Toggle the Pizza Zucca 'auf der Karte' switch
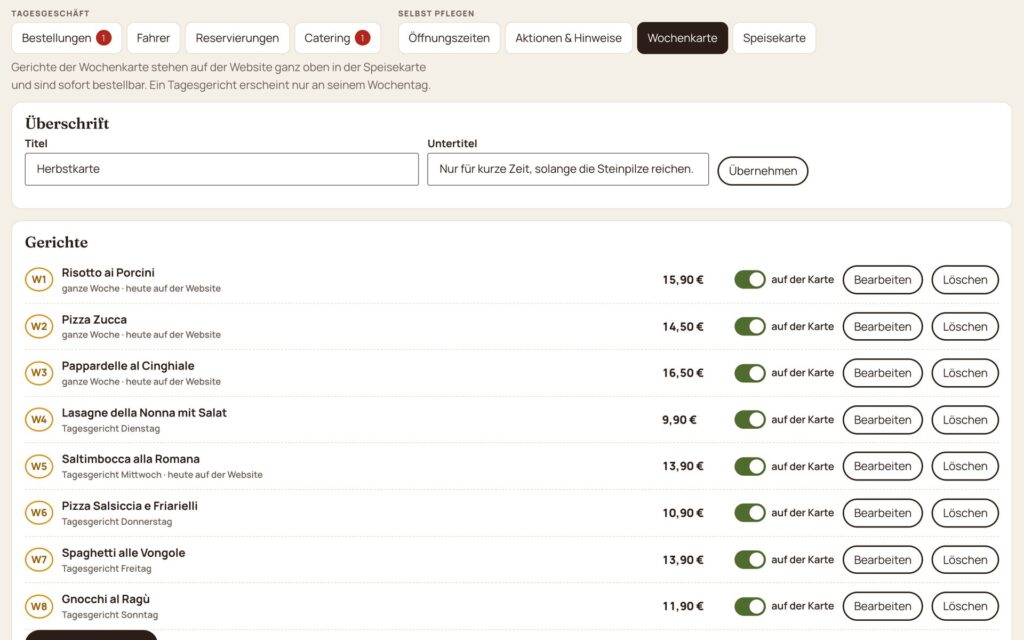Screen dimensions: 1024x640 [x=750, y=327]
